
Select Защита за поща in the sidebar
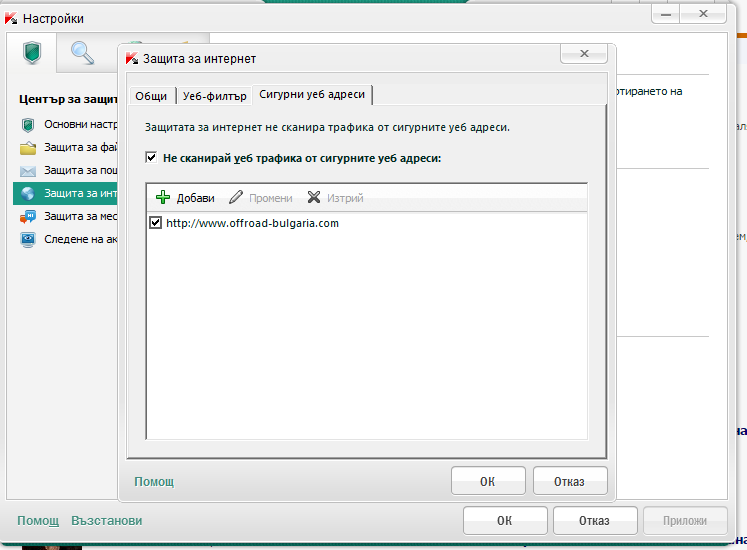click(x=66, y=170)
